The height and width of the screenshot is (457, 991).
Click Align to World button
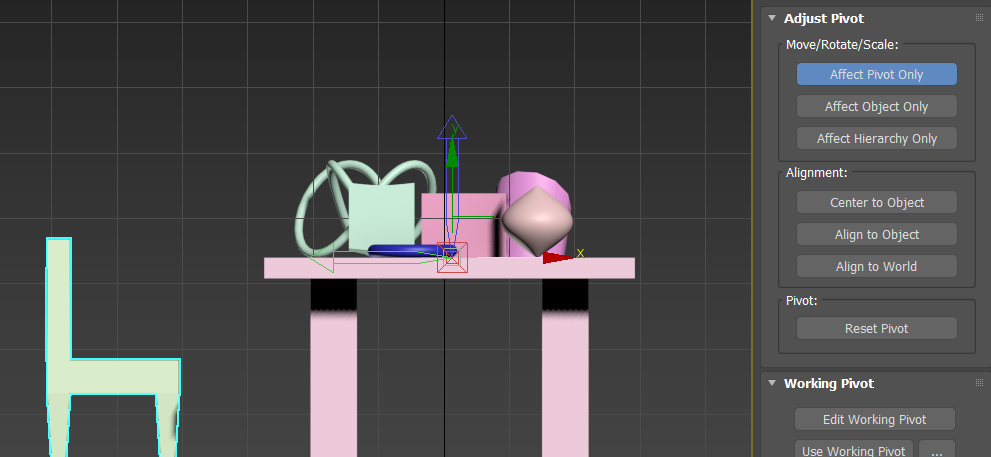click(877, 267)
